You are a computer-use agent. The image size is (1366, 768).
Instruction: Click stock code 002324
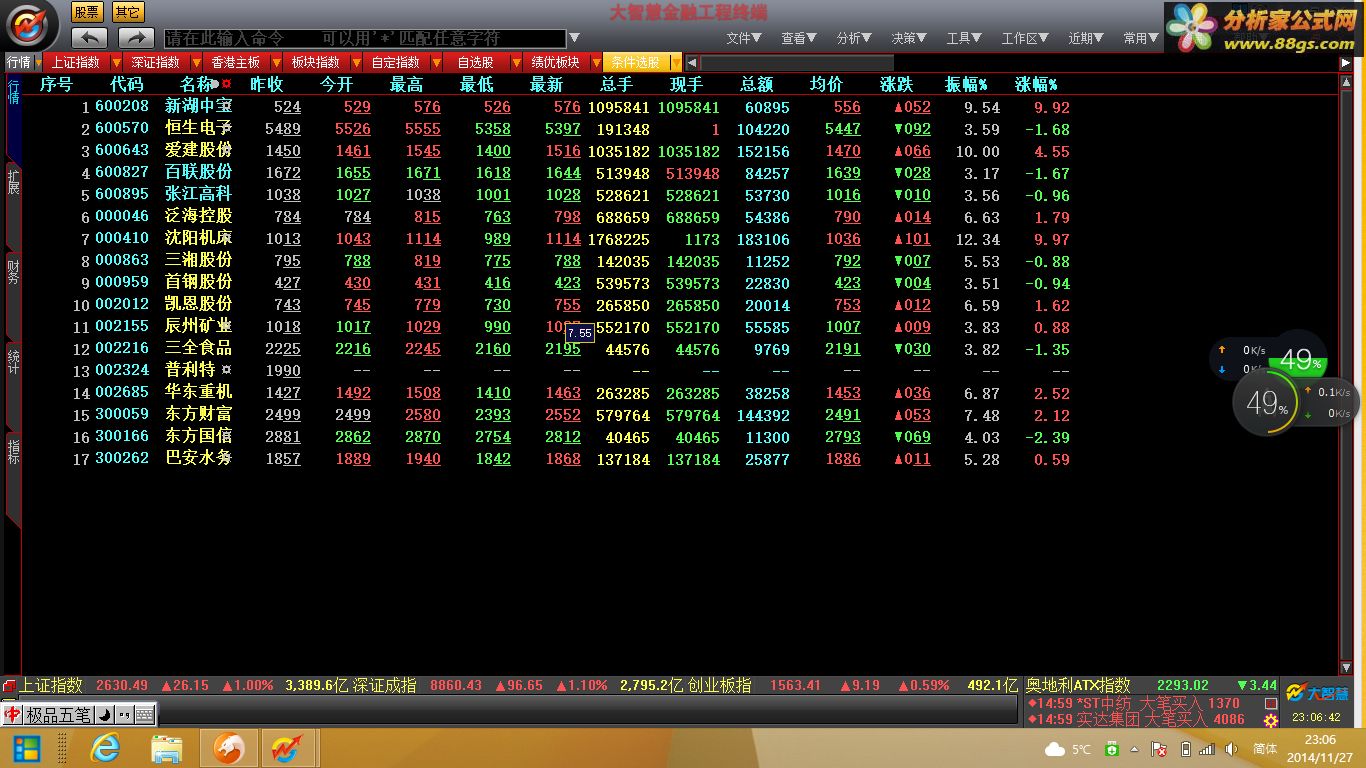click(x=122, y=371)
